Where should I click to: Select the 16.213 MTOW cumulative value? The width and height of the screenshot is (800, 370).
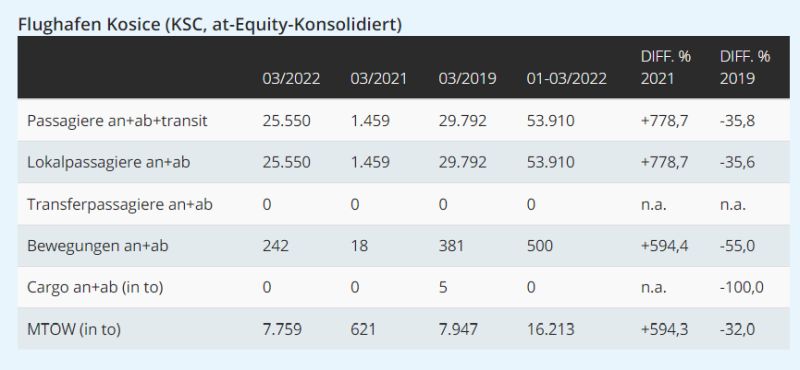click(550, 329)
